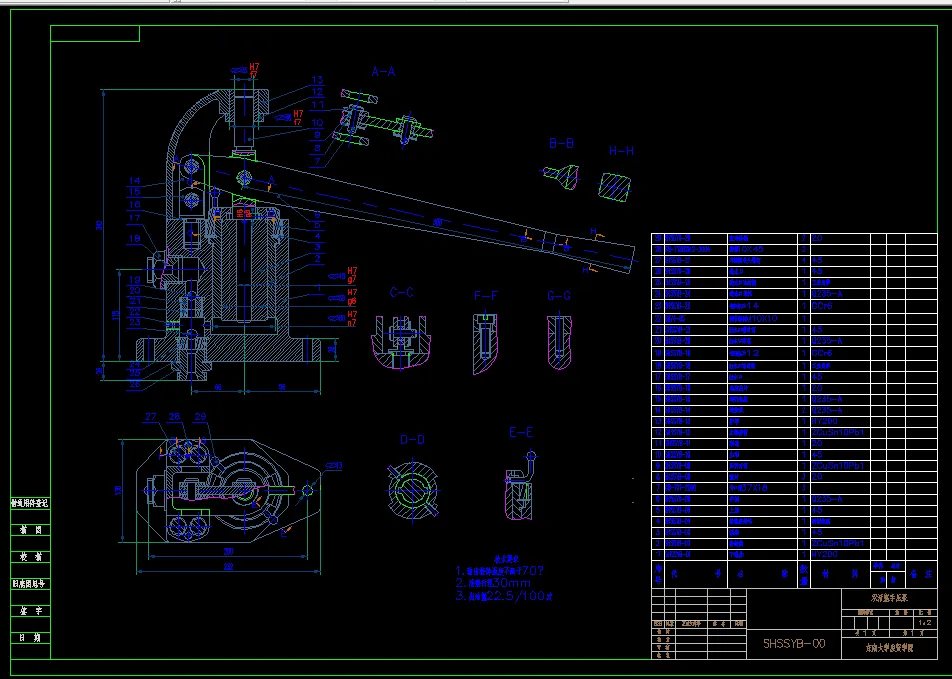Click the 232 overall width dimension
Viewport: 952px width, 679px height.
click(229, 567)
